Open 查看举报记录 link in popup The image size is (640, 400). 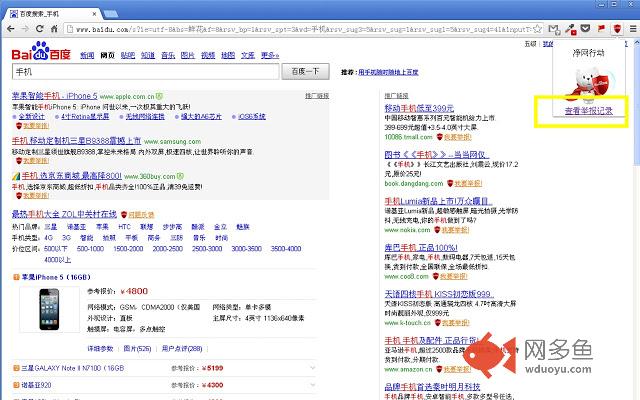tap(589, 111)
